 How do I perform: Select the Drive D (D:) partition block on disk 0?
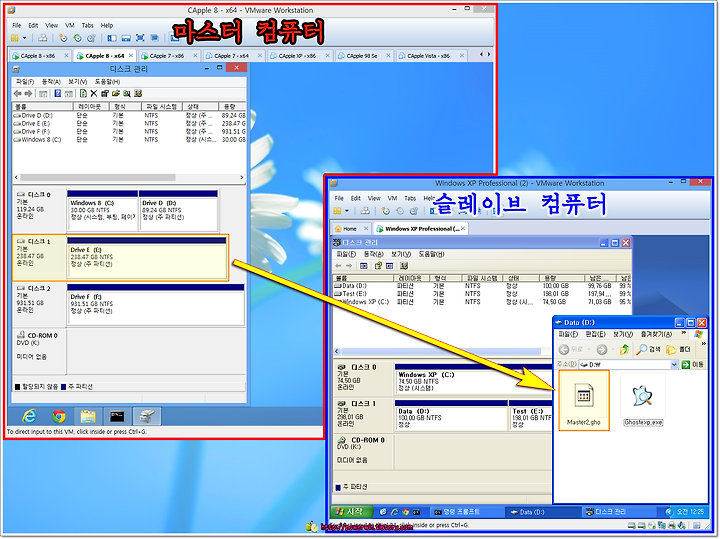coord(178,210)
